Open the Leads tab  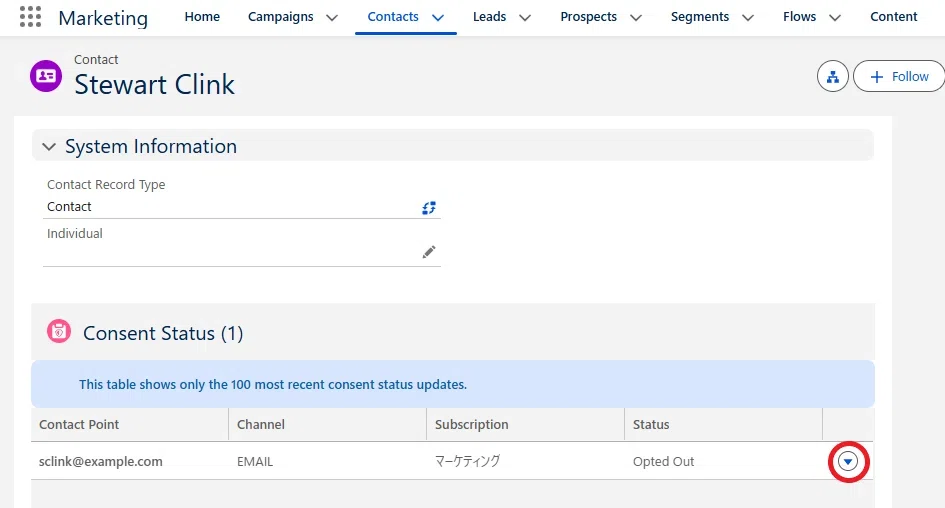(489, 17)
